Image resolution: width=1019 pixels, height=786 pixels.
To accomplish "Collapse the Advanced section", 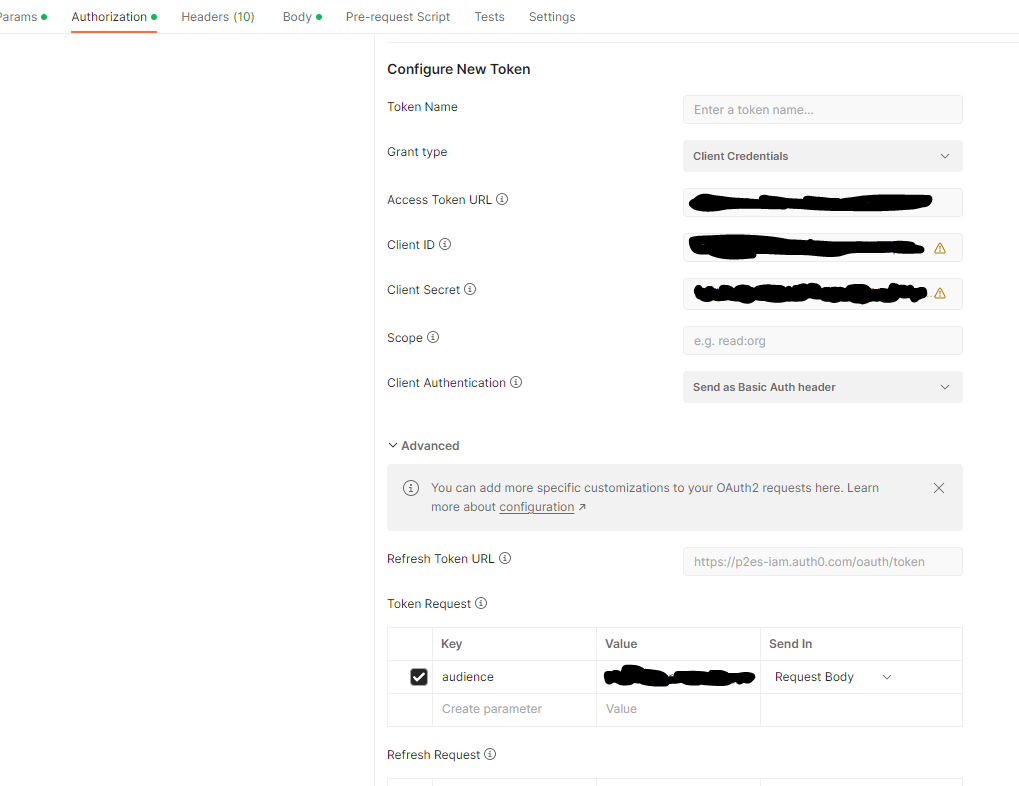I will [x=424, y=445].
